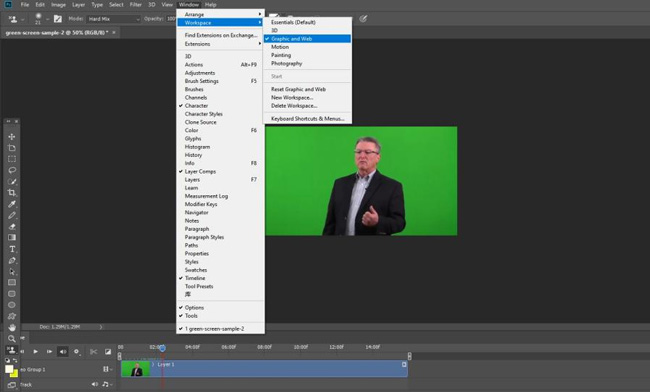Expand the Extensions submenu

click(x=221, y=44)
